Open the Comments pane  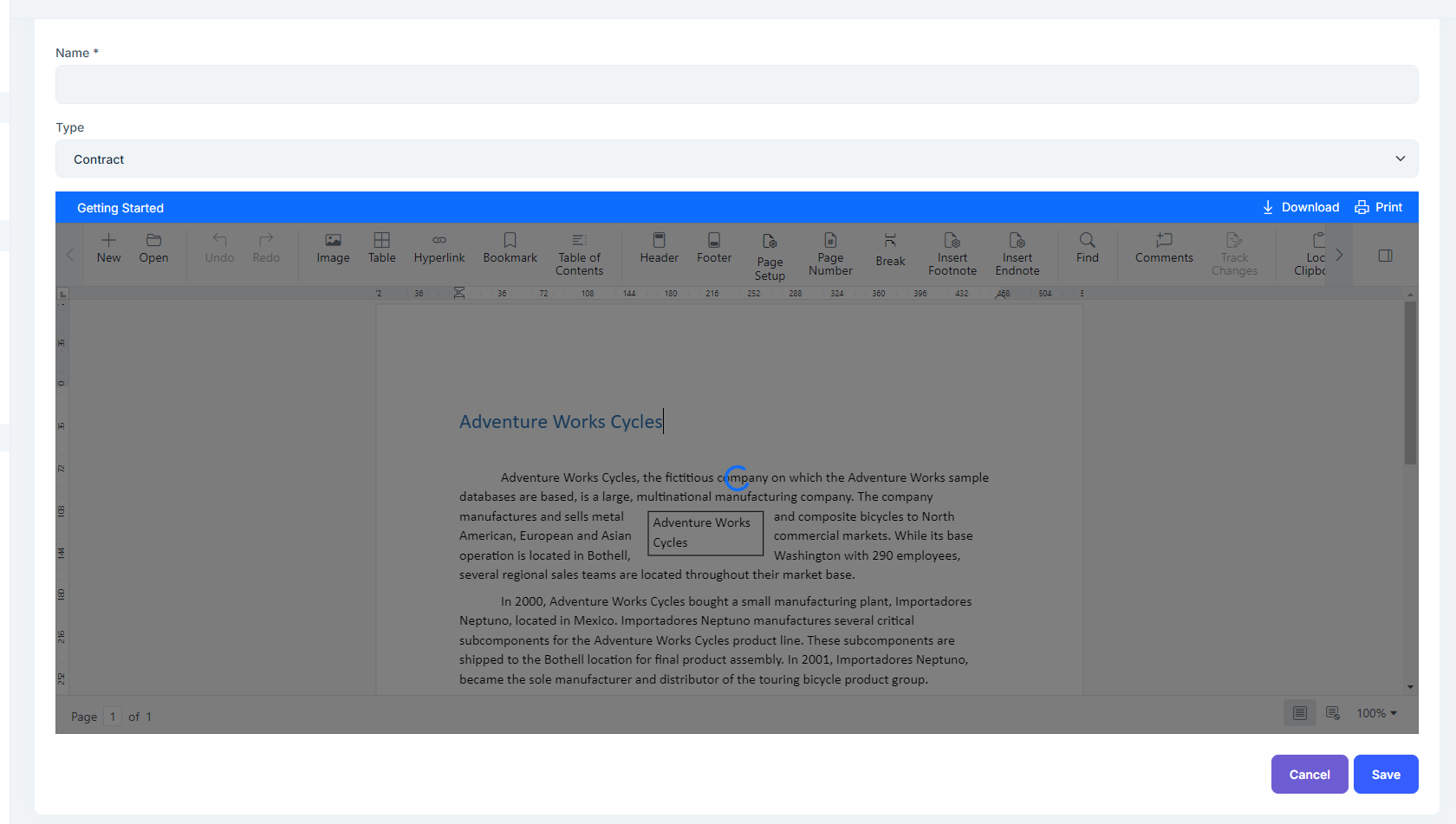click(x=1164, y=248)
